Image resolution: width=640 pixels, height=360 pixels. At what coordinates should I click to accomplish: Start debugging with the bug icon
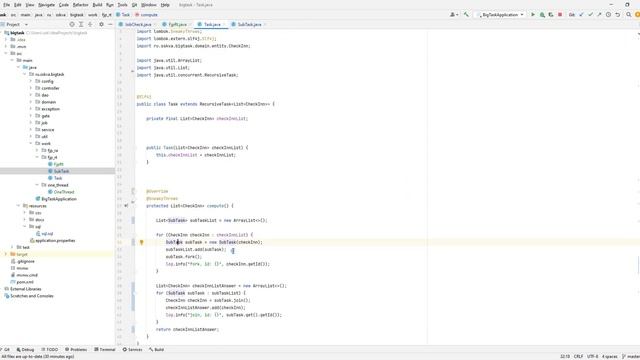[542, 15]
